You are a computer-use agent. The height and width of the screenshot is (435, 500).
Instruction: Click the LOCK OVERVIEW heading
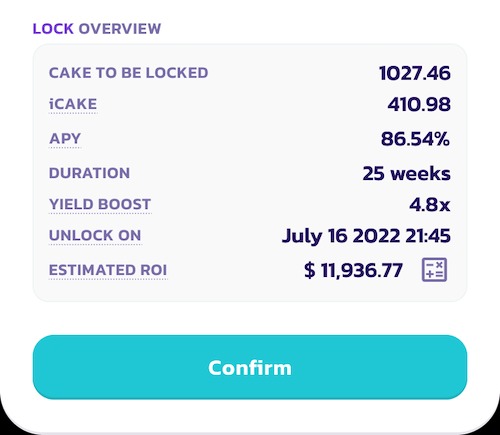pos(97,29)
